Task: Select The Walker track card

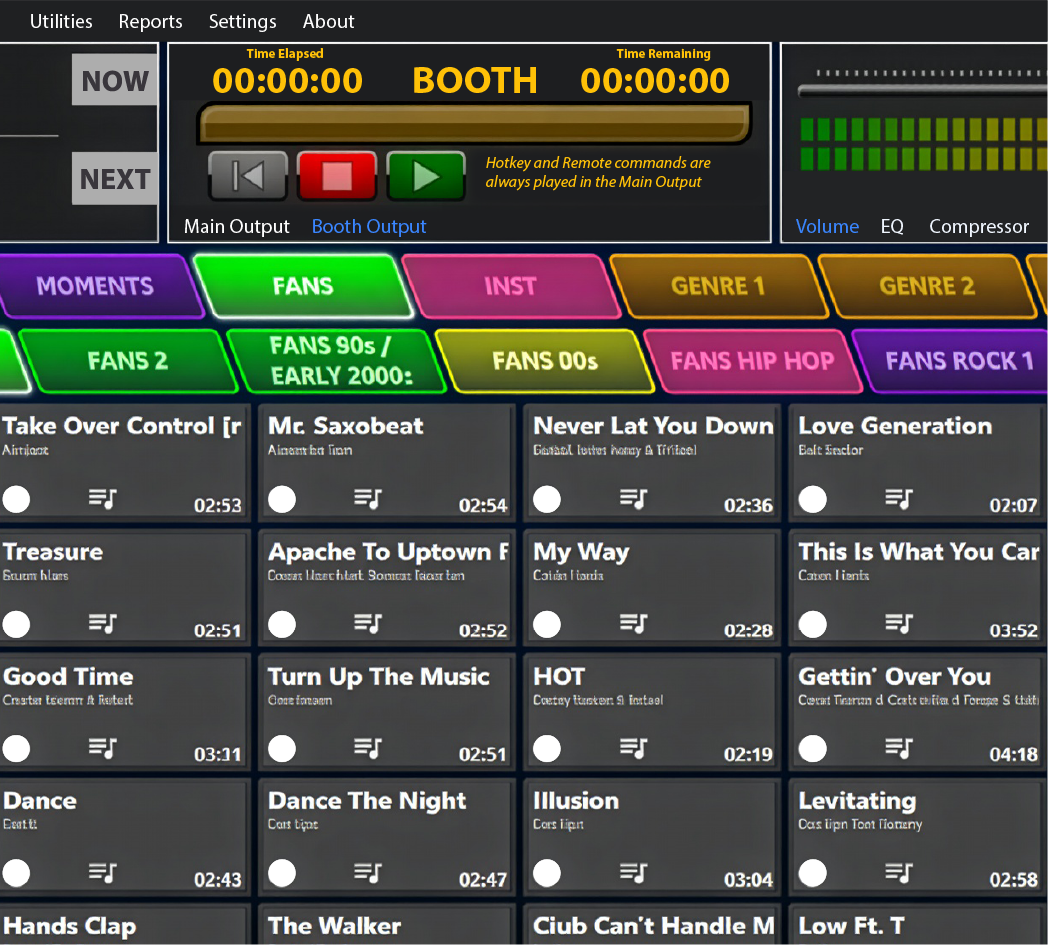Action: pos(387,925)
